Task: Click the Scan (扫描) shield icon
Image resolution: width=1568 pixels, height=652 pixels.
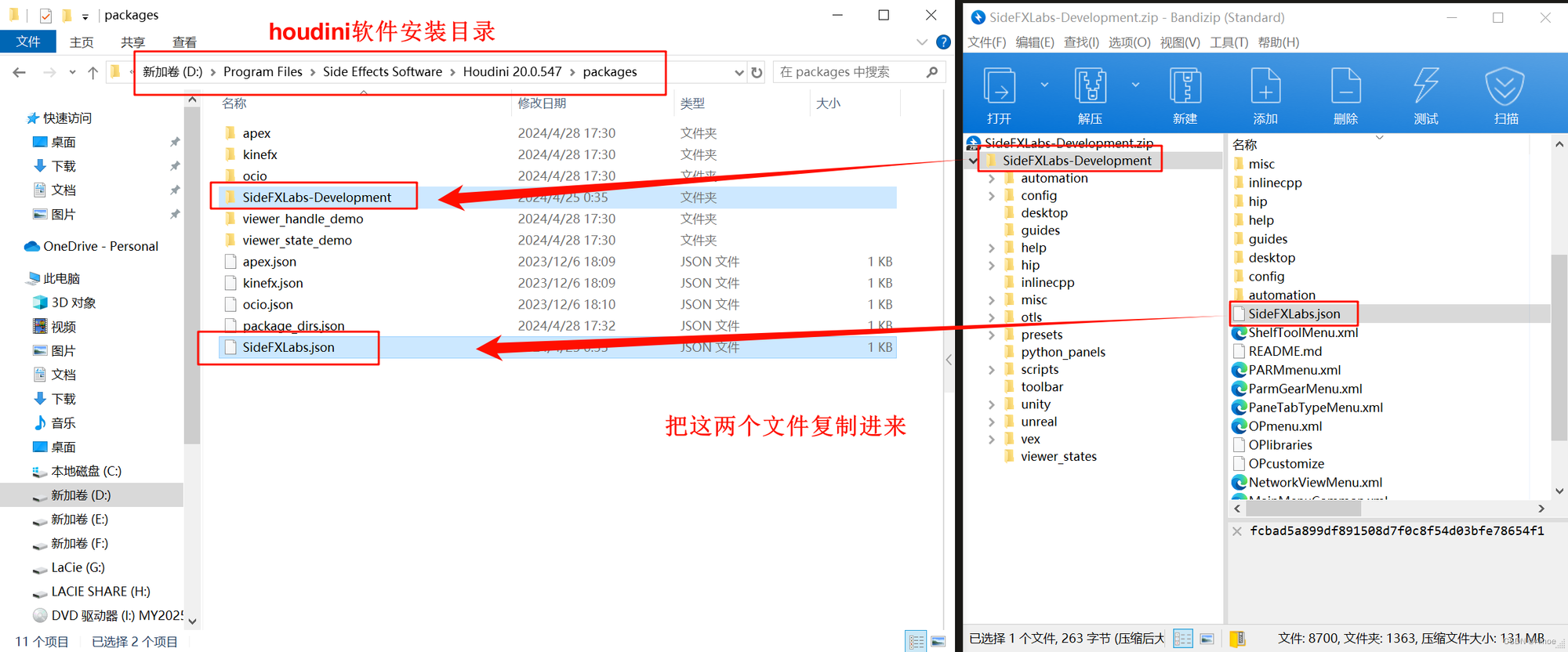Action: [x=1504, y=86]
